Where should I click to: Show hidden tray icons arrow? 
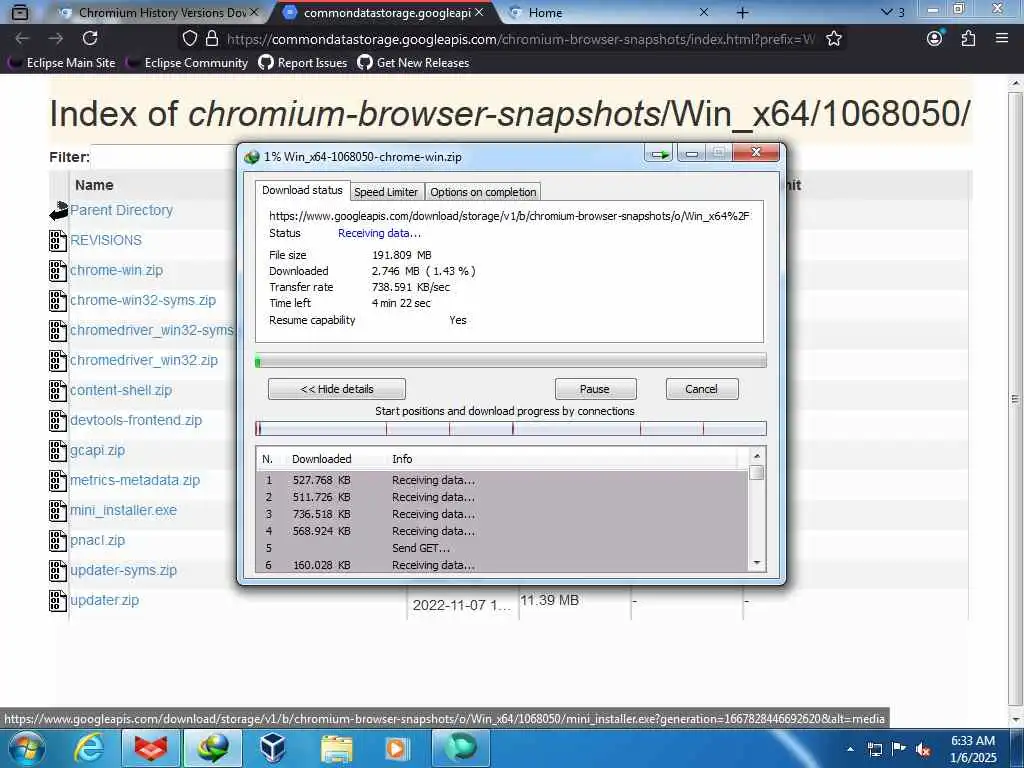pyautogui.click(x=850, y=749)
